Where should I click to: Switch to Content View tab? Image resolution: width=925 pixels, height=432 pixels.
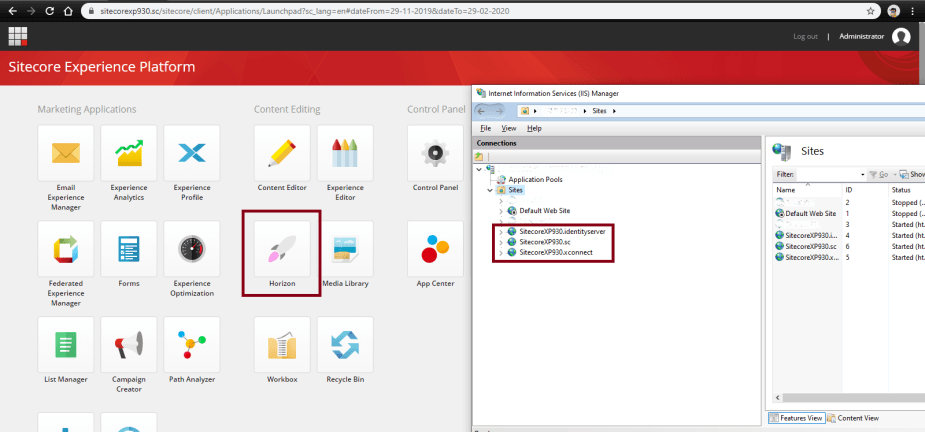pyautogui.click(x=853, y=418)
